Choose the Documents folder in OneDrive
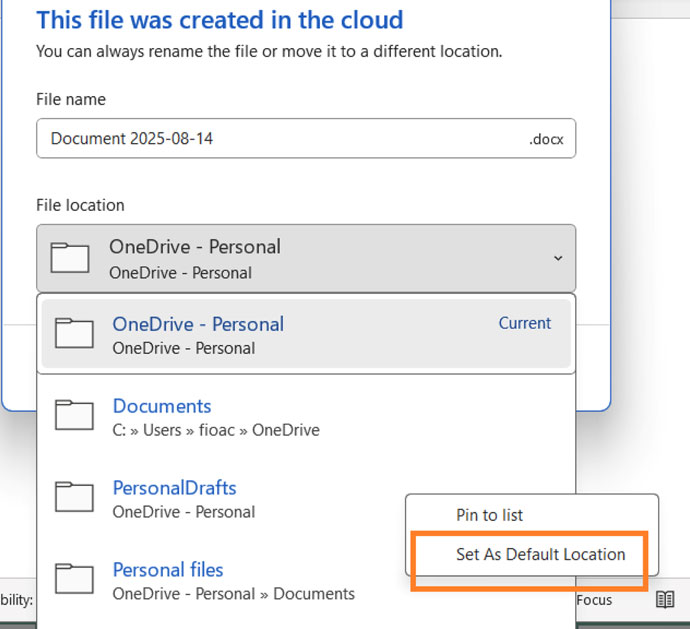The image size is (690, 629). (x=306, y=416)
